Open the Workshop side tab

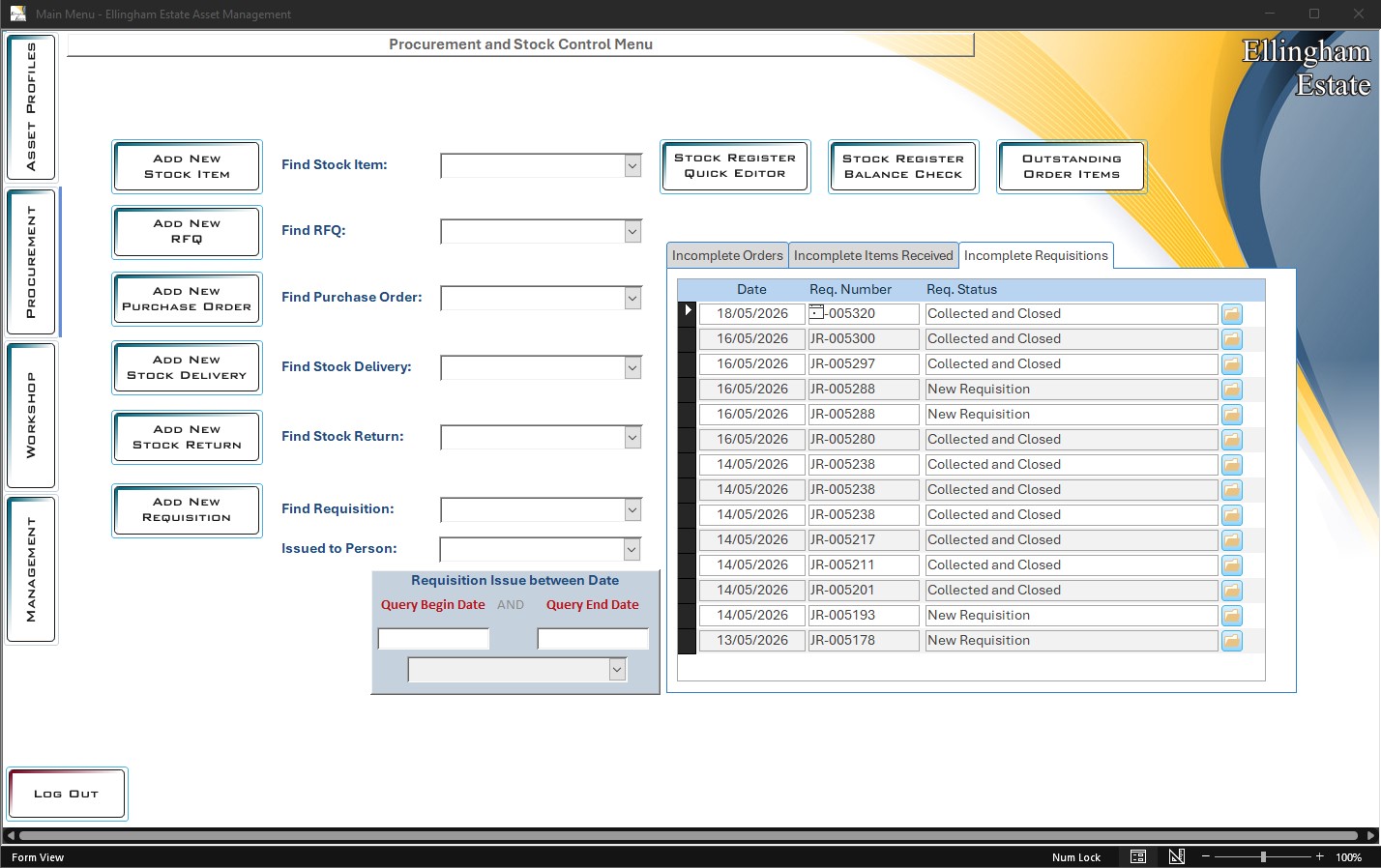point(31,416)
